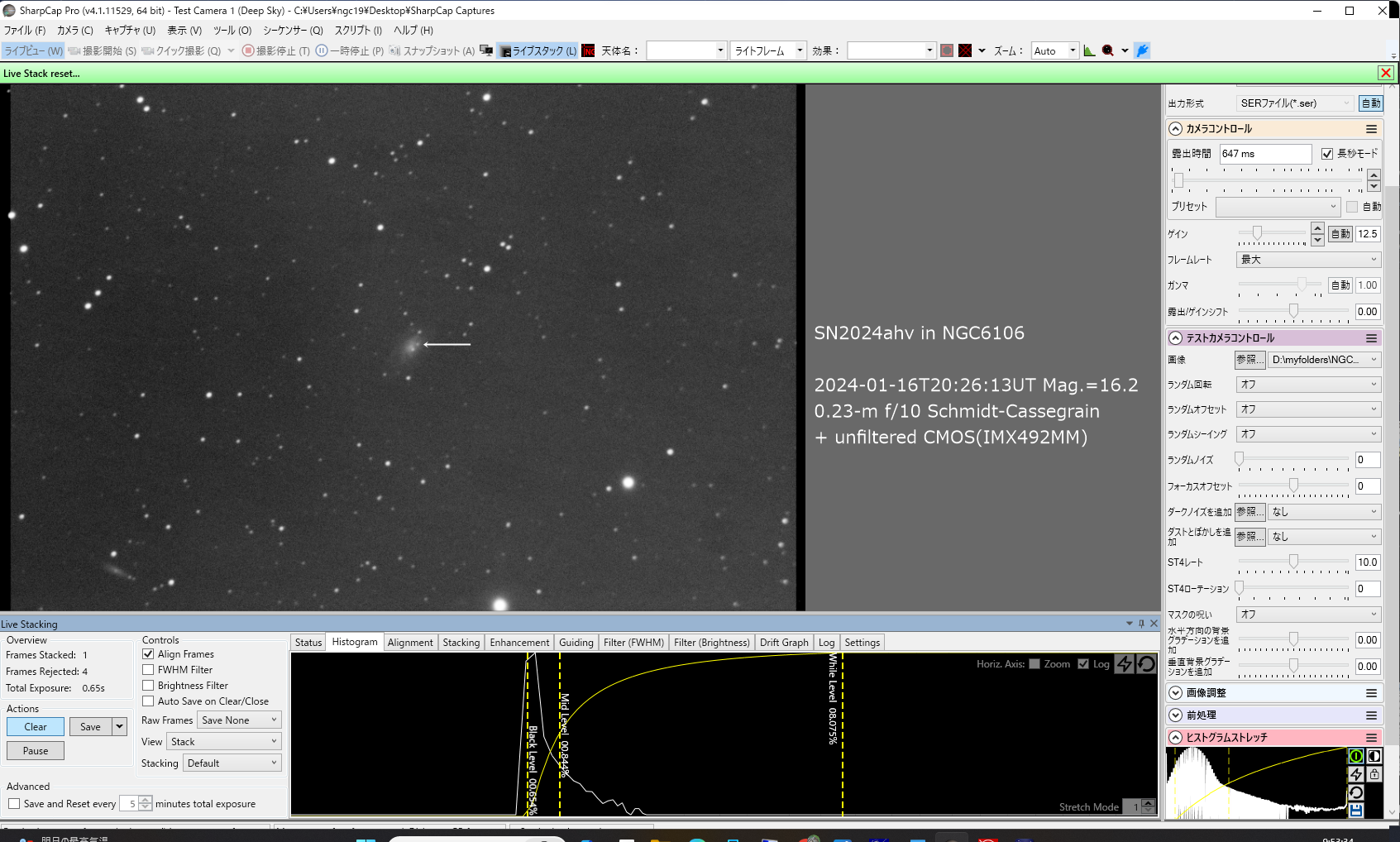Enable Save and Reset every checkbox

[14, 804]
